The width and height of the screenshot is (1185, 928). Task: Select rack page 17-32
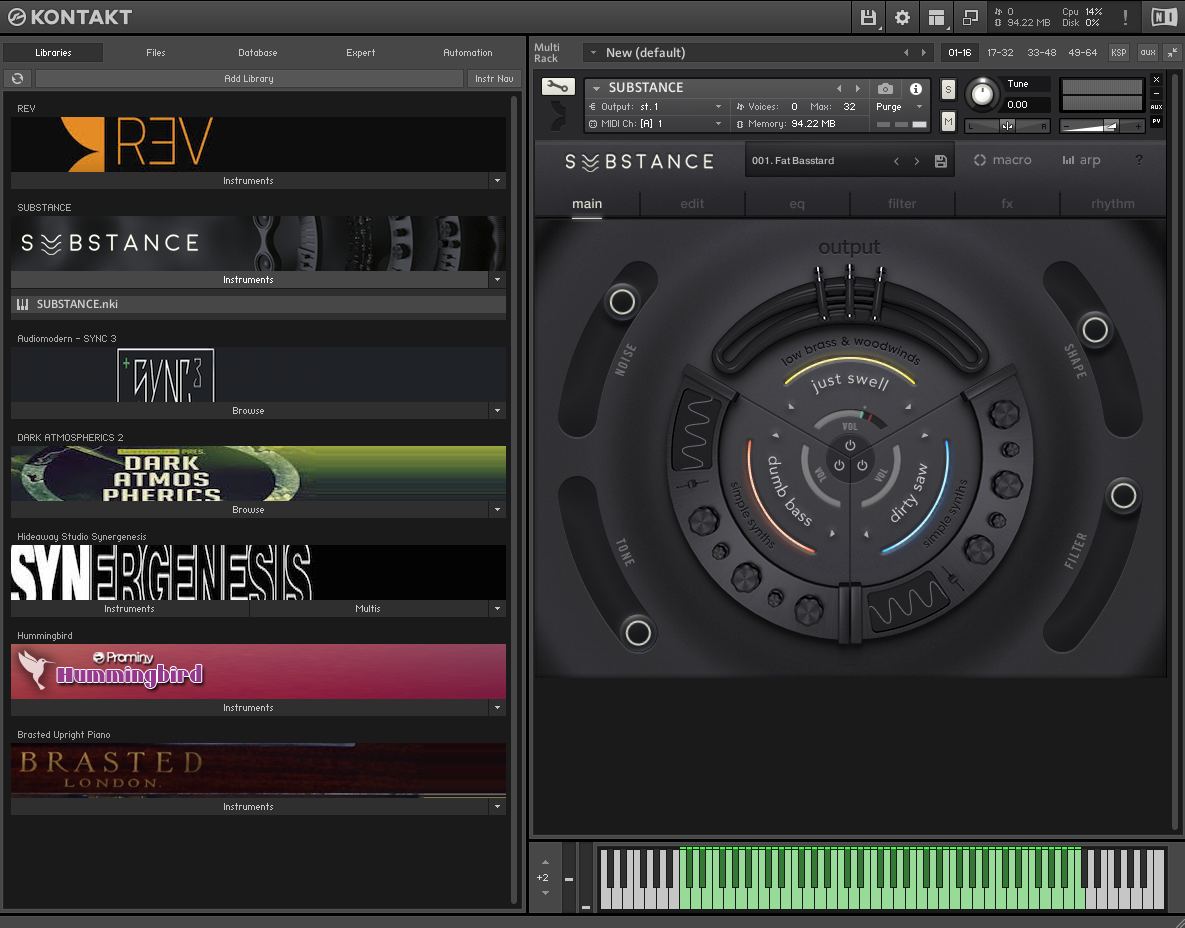1000,53
